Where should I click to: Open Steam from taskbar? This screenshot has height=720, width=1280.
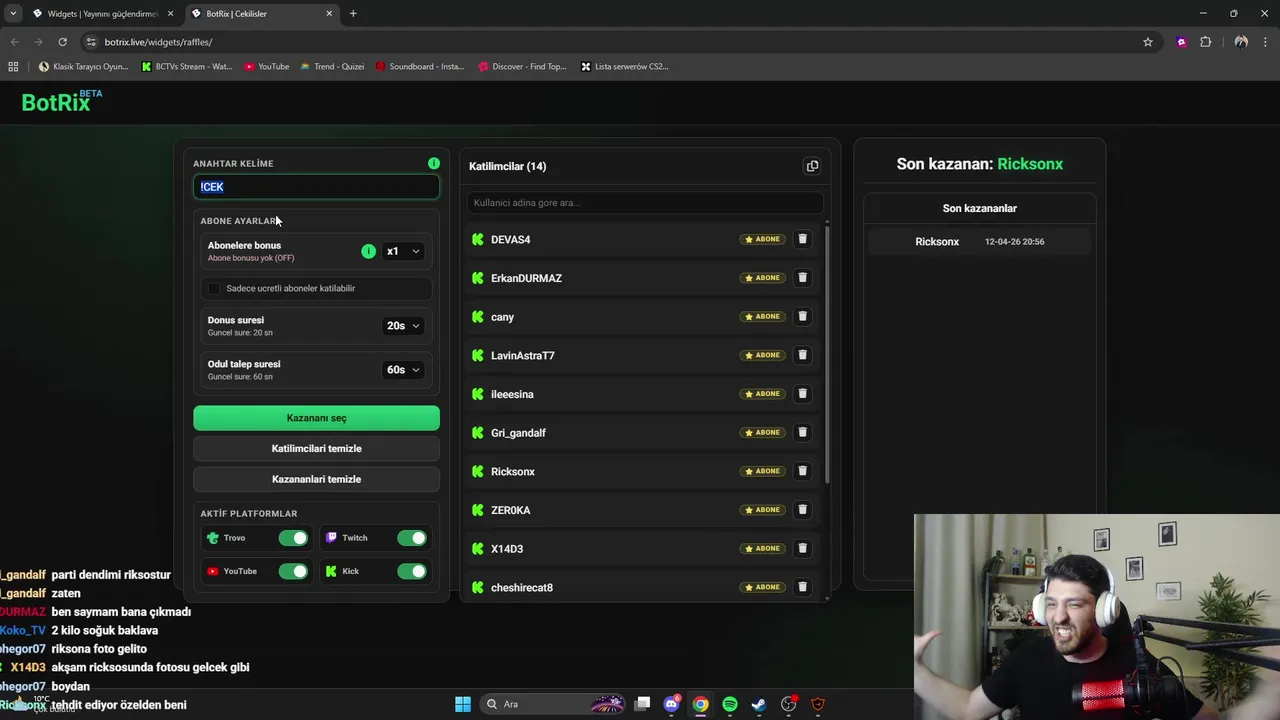coord(759,704)
